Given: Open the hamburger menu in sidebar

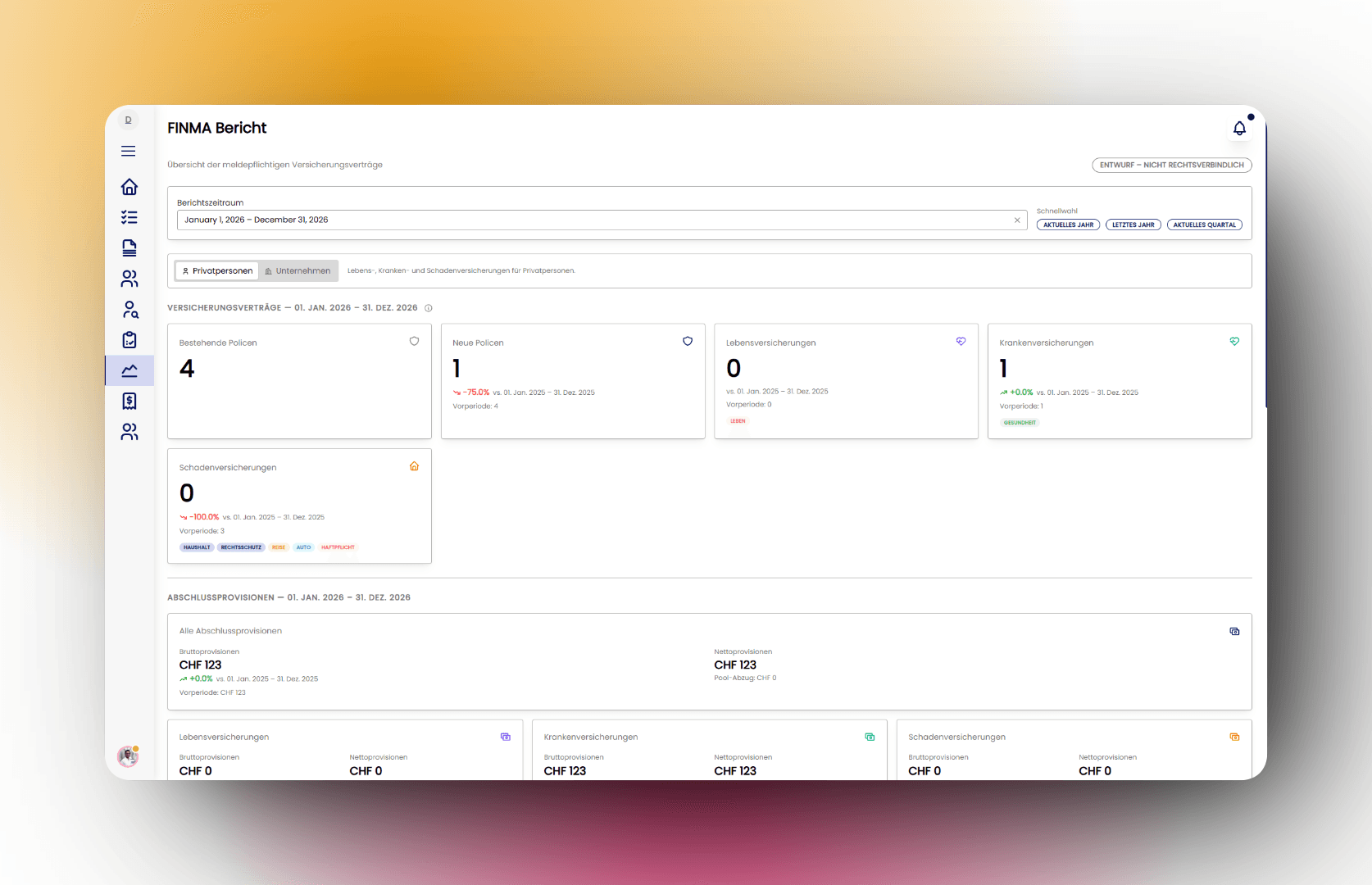Looking at the screenshot, I should pos(129,151).
